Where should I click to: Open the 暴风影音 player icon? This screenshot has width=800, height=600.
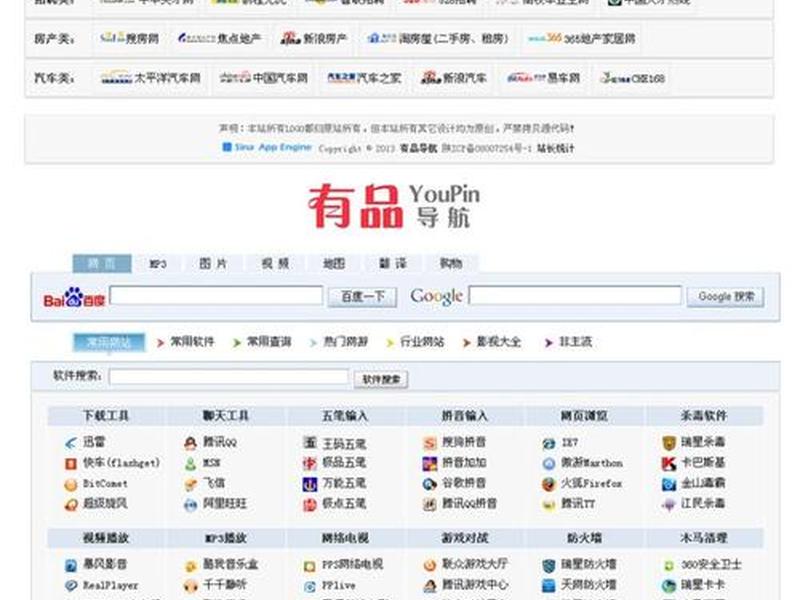70,565
